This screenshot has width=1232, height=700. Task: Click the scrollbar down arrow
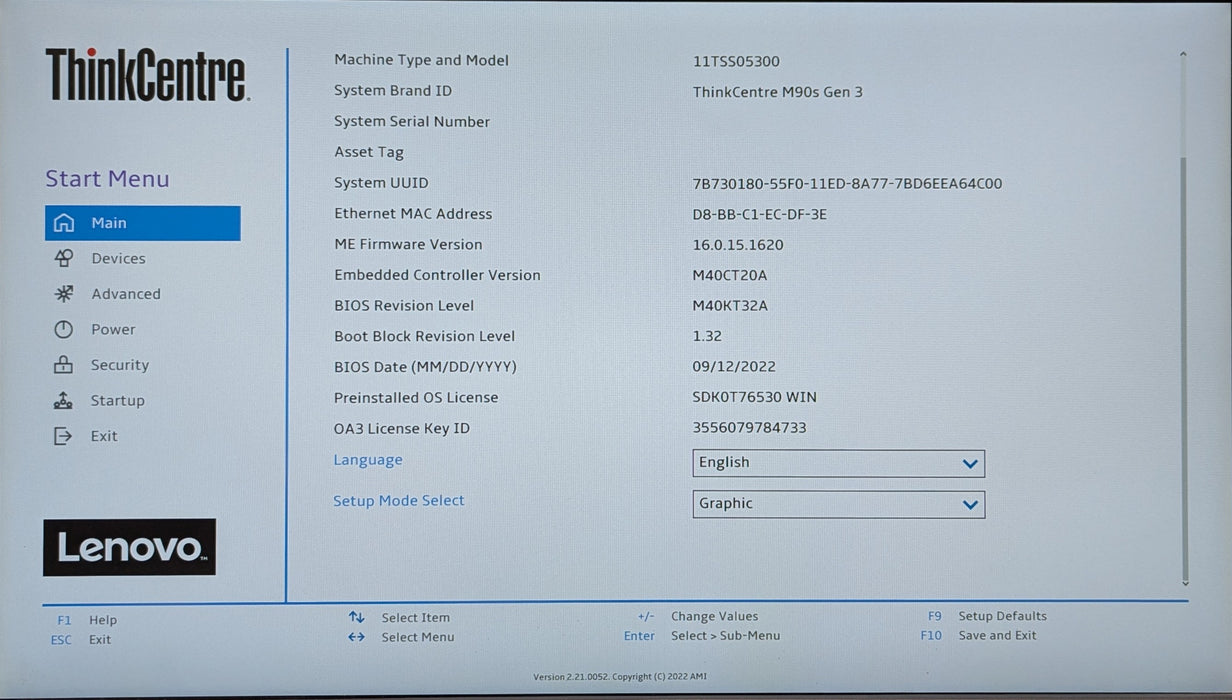click(x=1185, y=582)
